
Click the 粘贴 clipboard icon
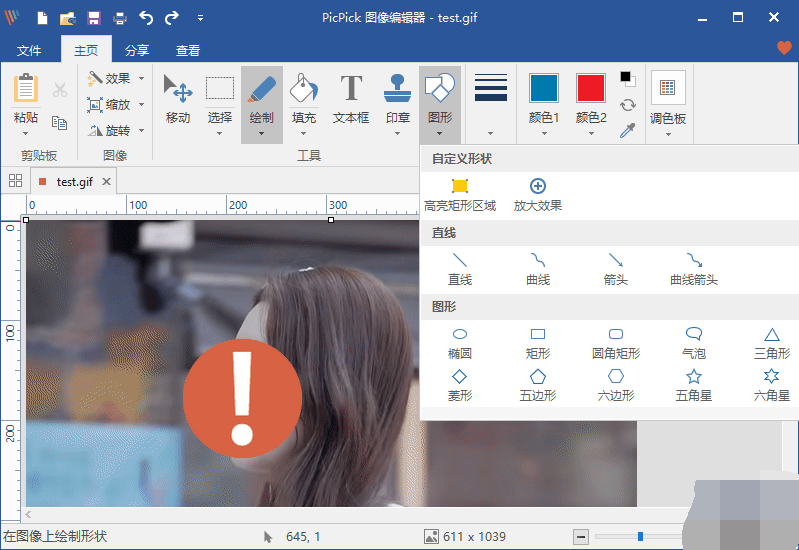pos(26,88)
